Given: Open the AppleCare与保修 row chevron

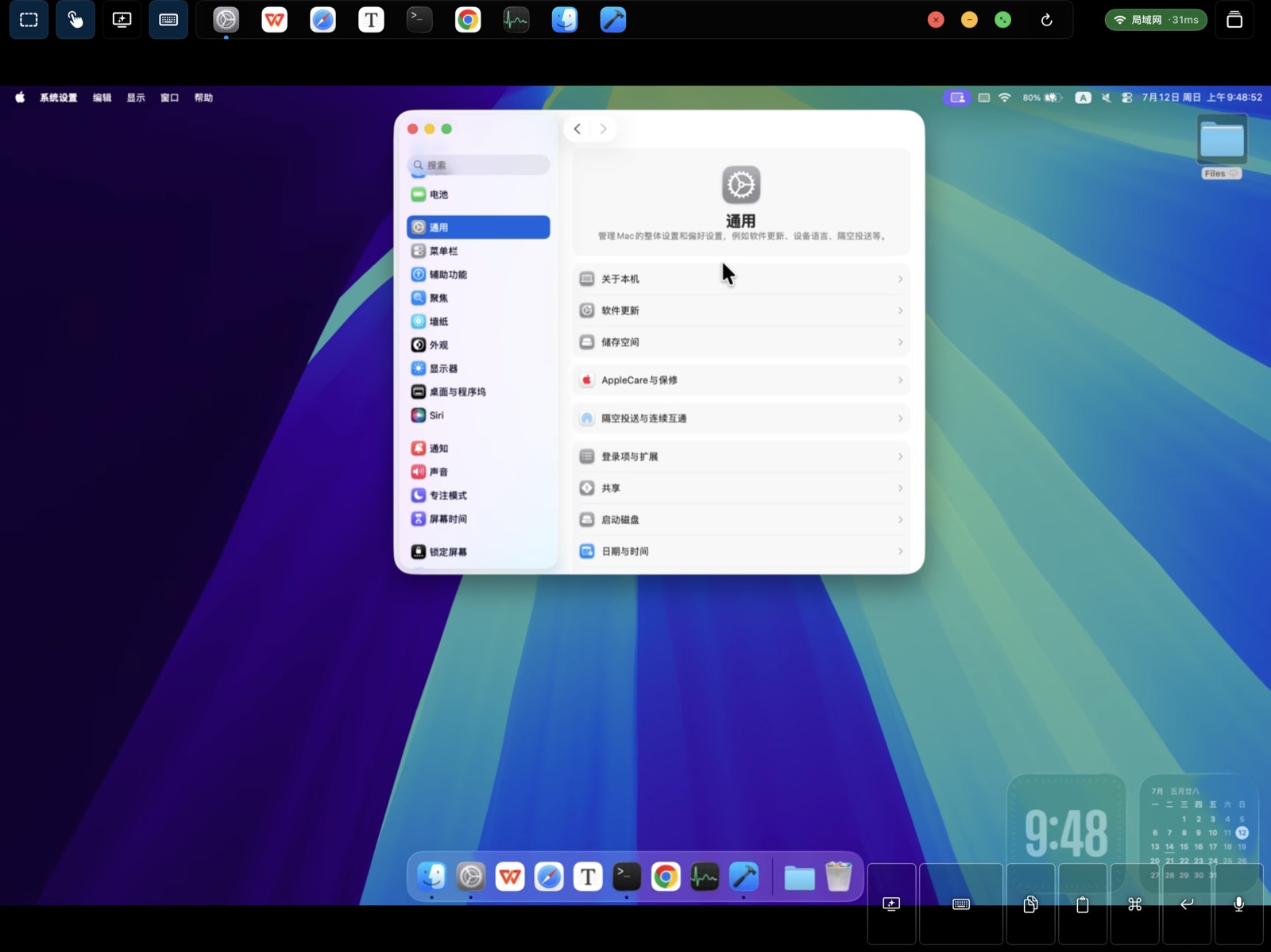Looking at the screenshot, I should pos(900,380).
